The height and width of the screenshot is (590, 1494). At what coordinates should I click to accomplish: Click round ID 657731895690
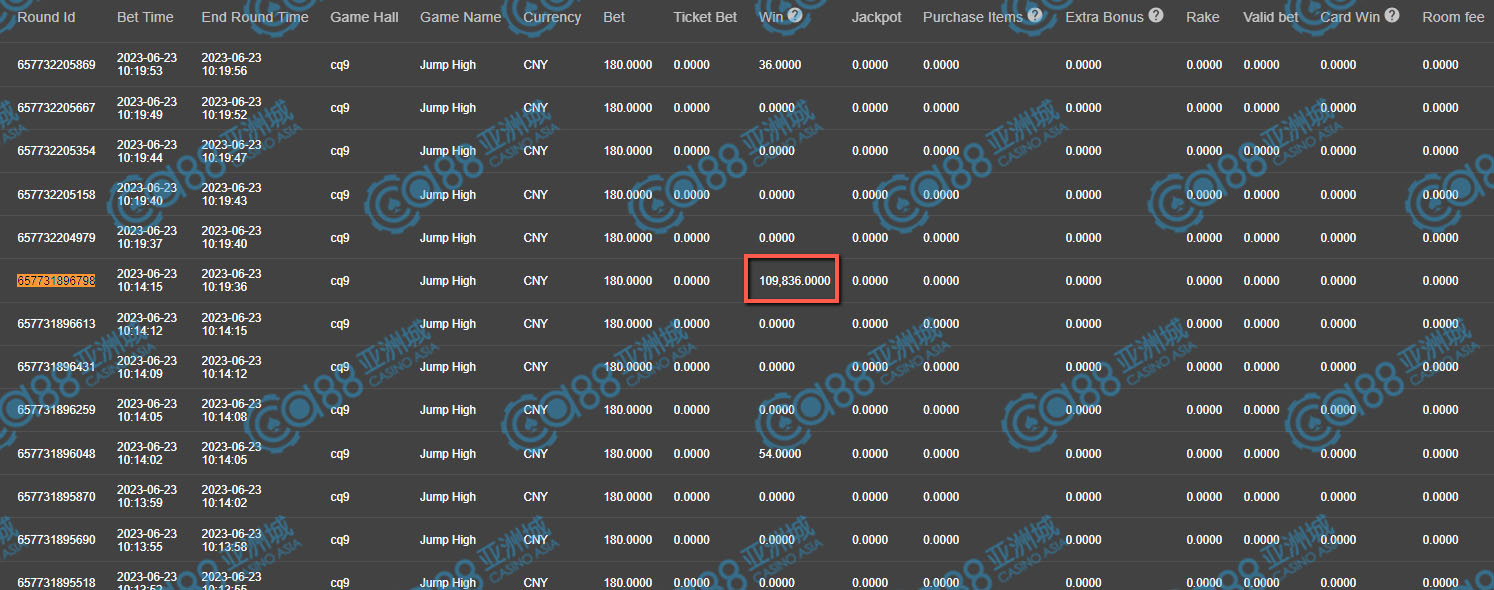(x=56, y=540)
